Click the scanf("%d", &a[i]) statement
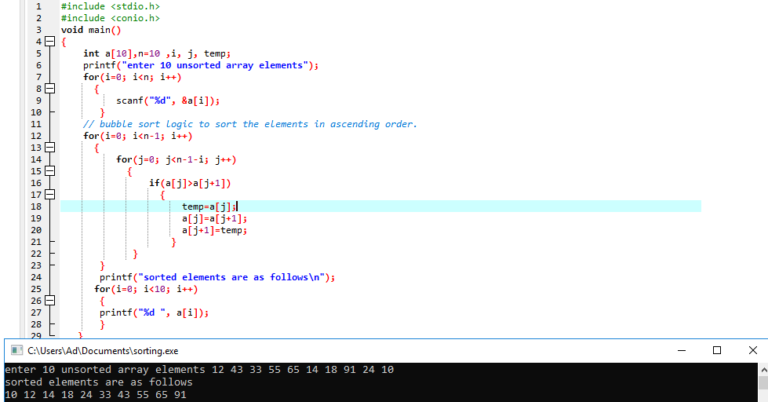 coord(168,100)
